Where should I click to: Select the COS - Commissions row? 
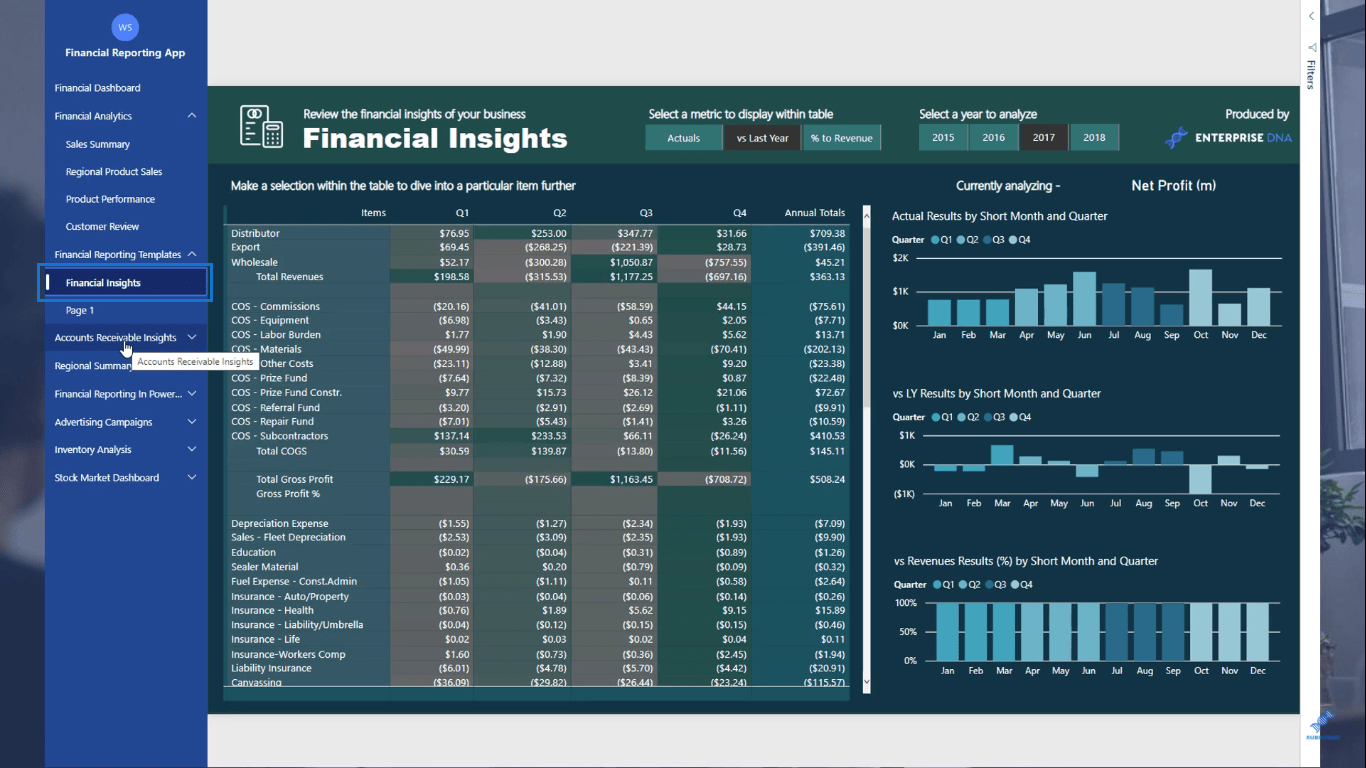[537, 306]
